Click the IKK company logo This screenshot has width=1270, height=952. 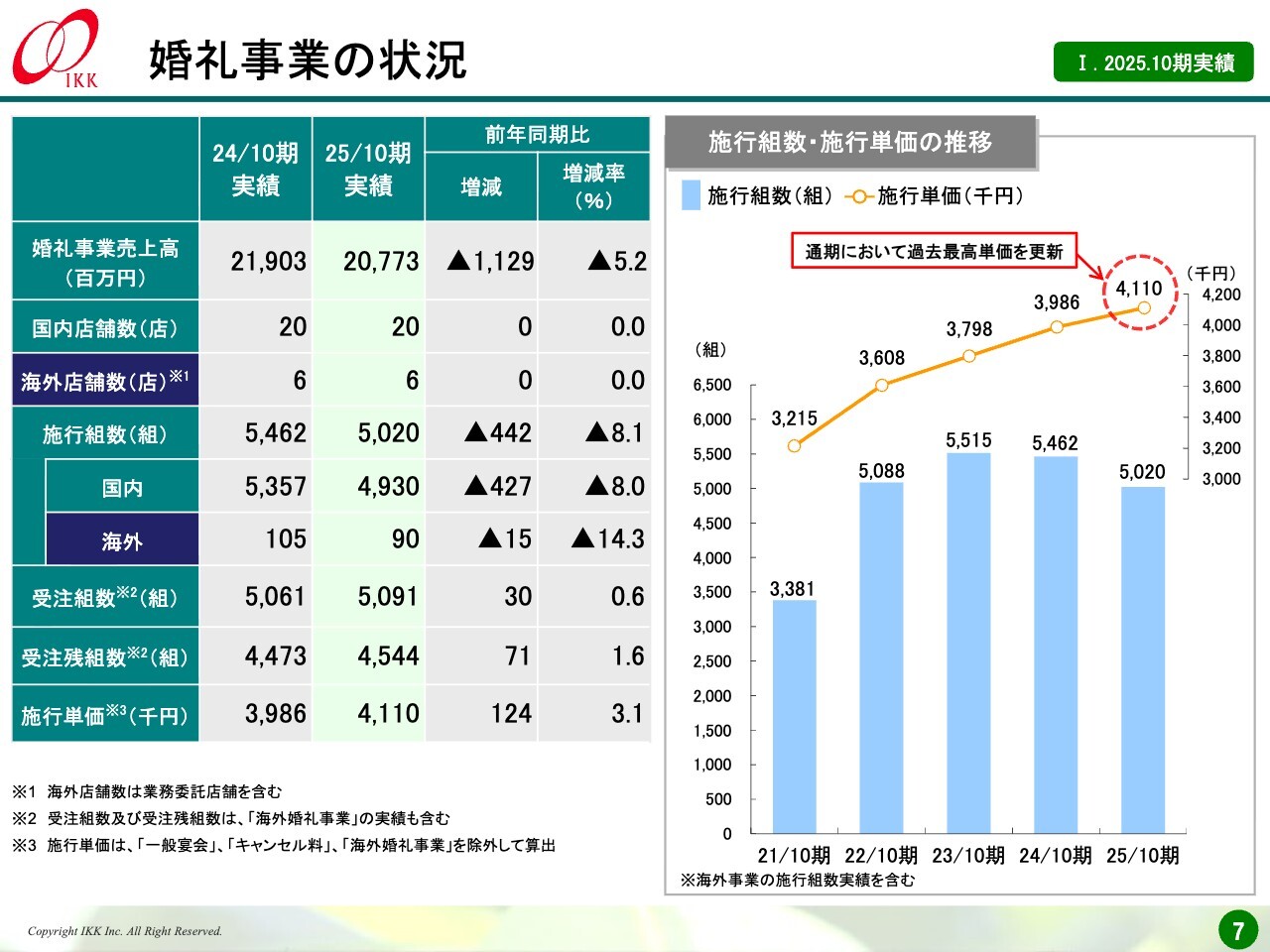[56, 48]
